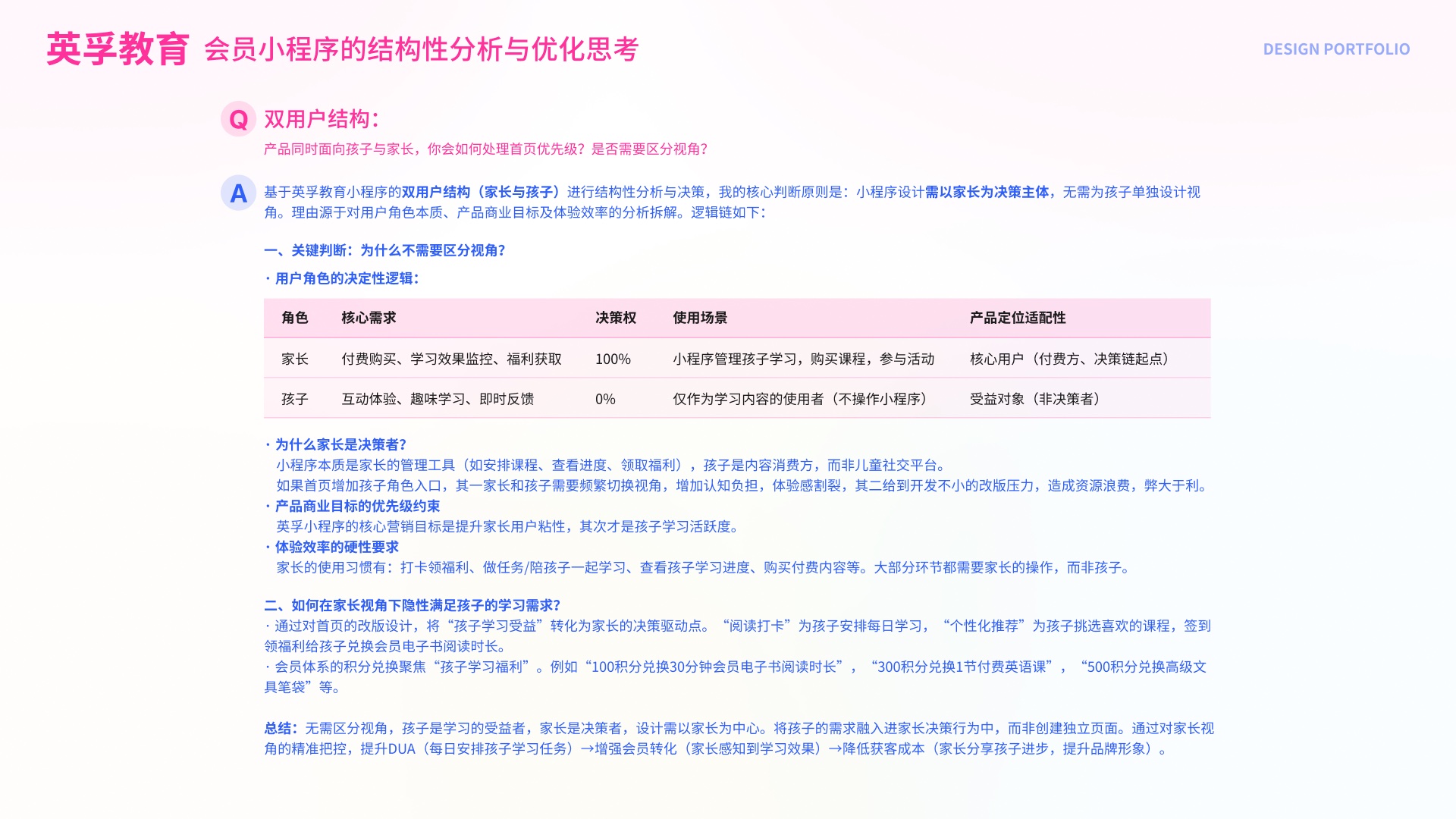The width and height of the screenshot is (1456, 819).
Task: Click cell 互动体验、趣味学习、即时反馈
Action: tap(438, 399)
